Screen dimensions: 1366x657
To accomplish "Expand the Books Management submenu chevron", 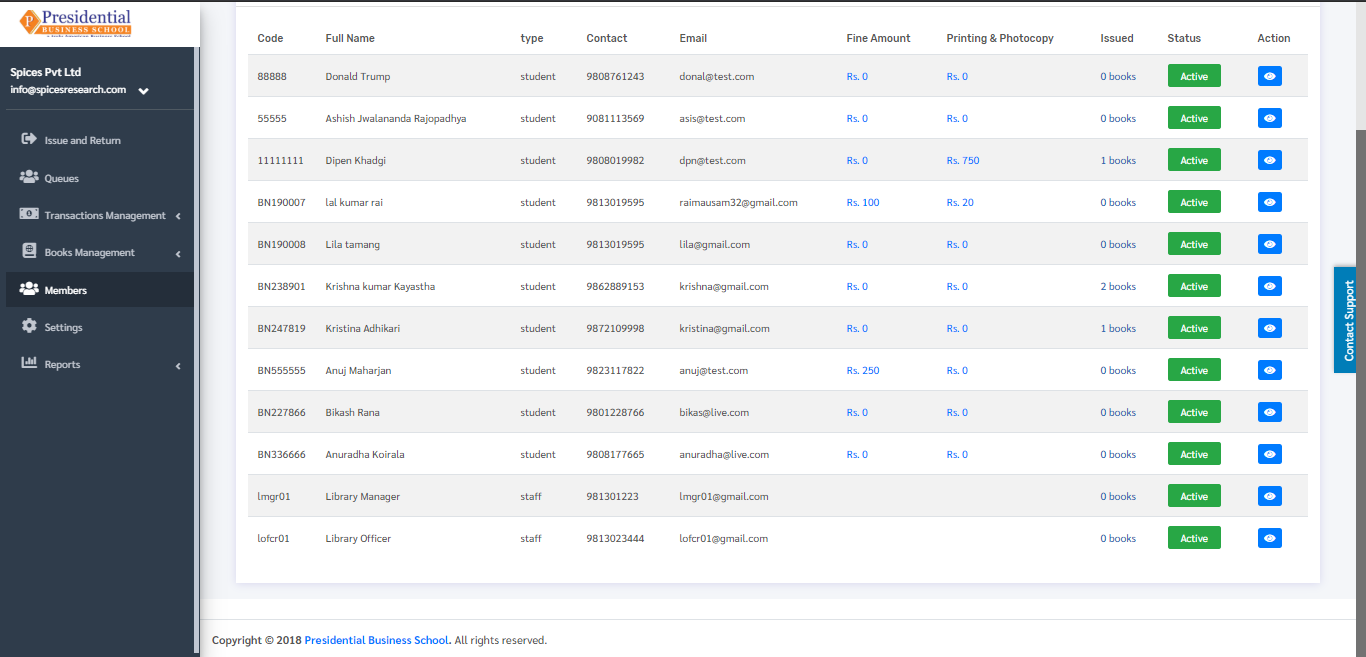I will point(178,254).
